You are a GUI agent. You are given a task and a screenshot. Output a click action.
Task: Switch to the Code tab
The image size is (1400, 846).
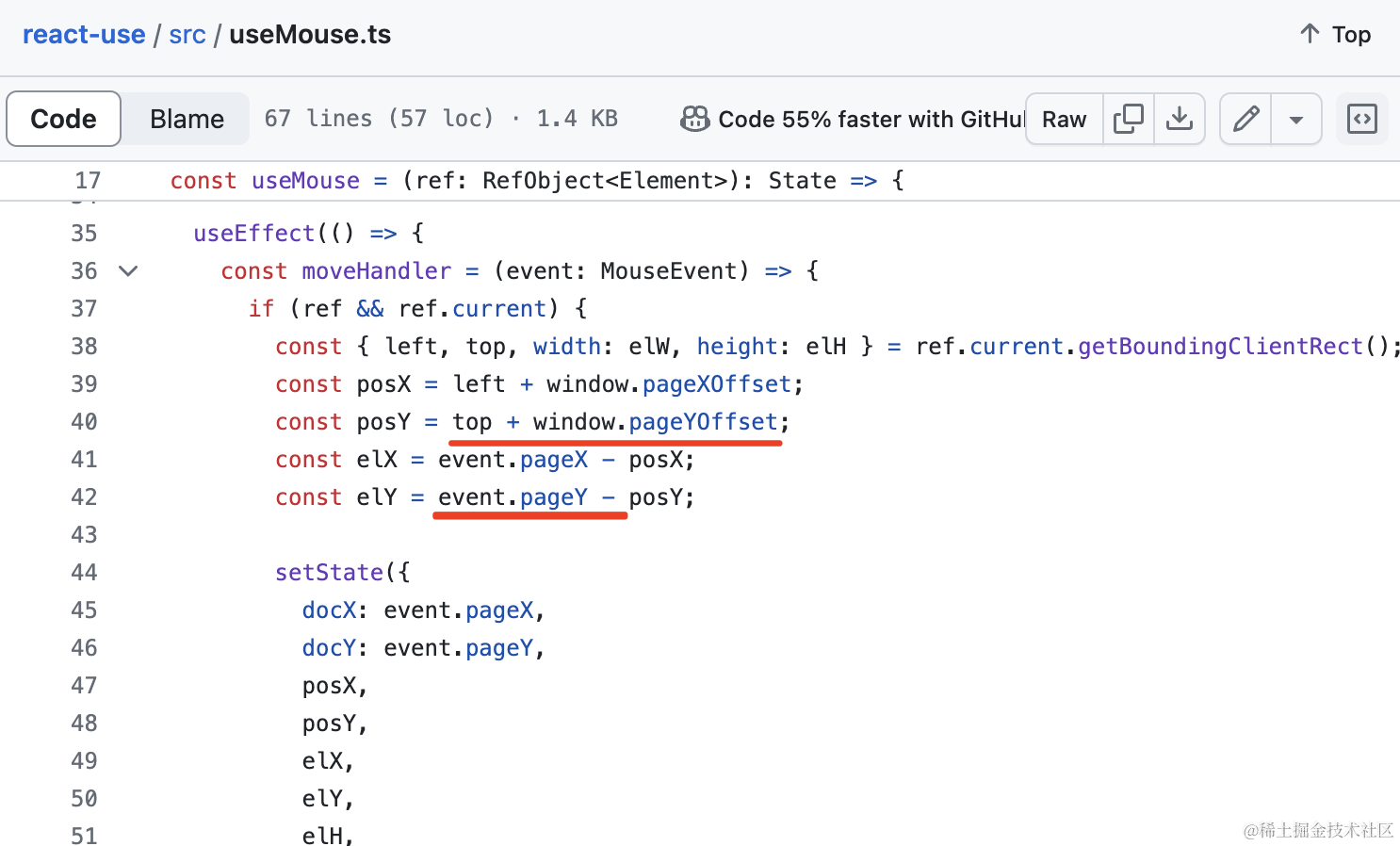tap(63, 119)
